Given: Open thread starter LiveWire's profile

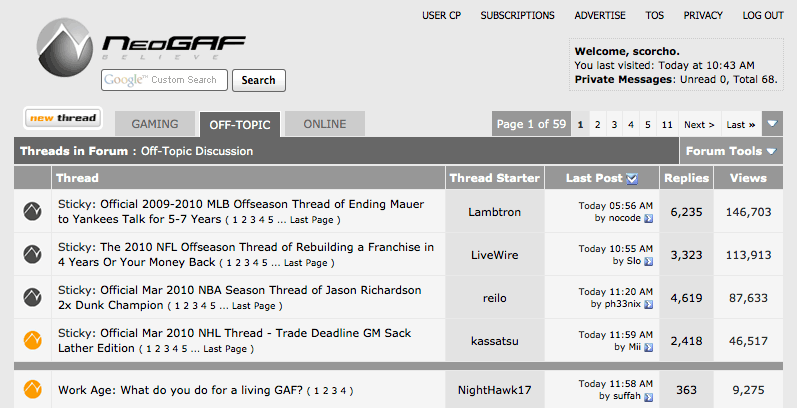Looking at the screenshot, I should [x=495, y=255].
